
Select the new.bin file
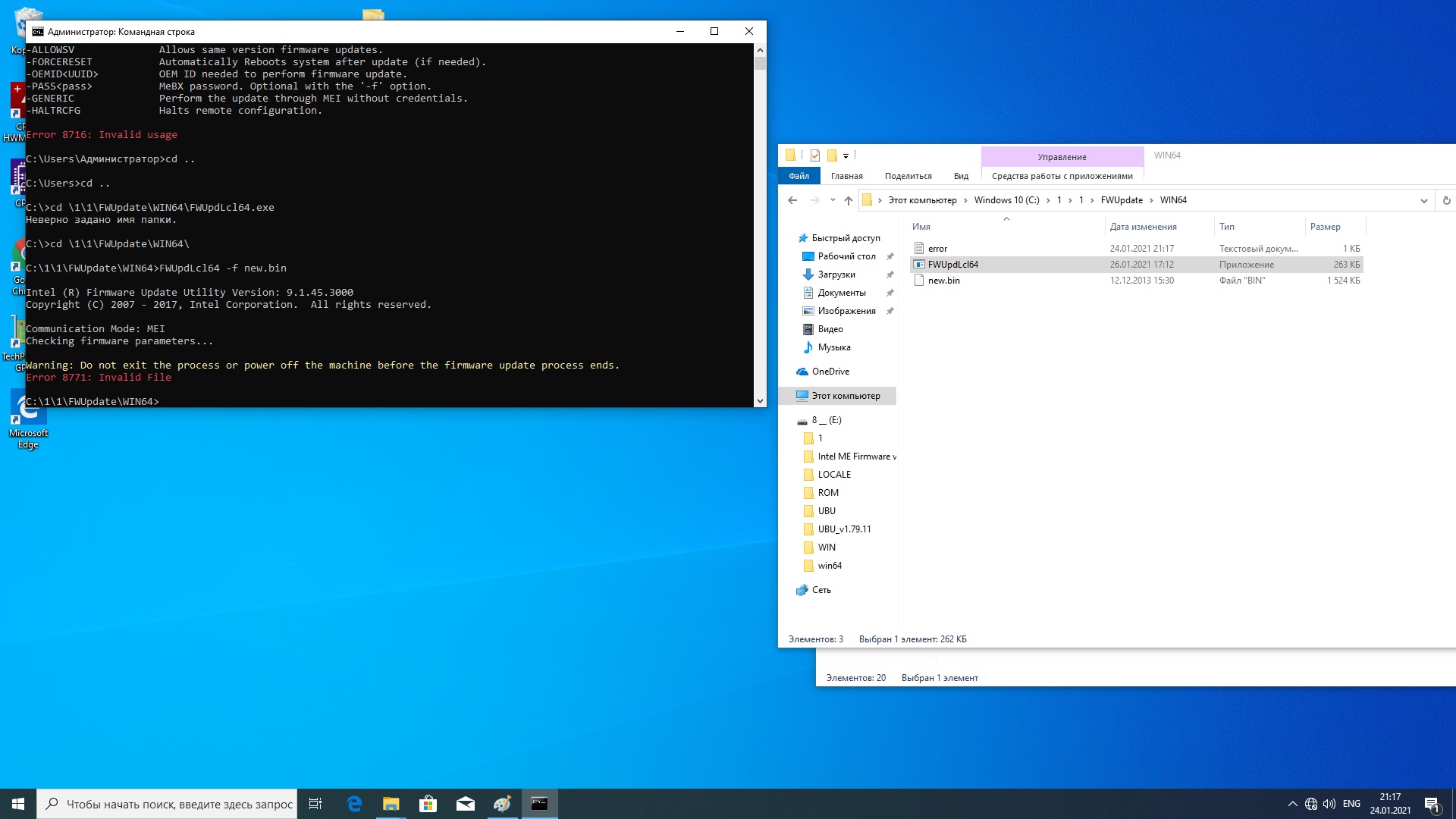click(x=943, y=281)
